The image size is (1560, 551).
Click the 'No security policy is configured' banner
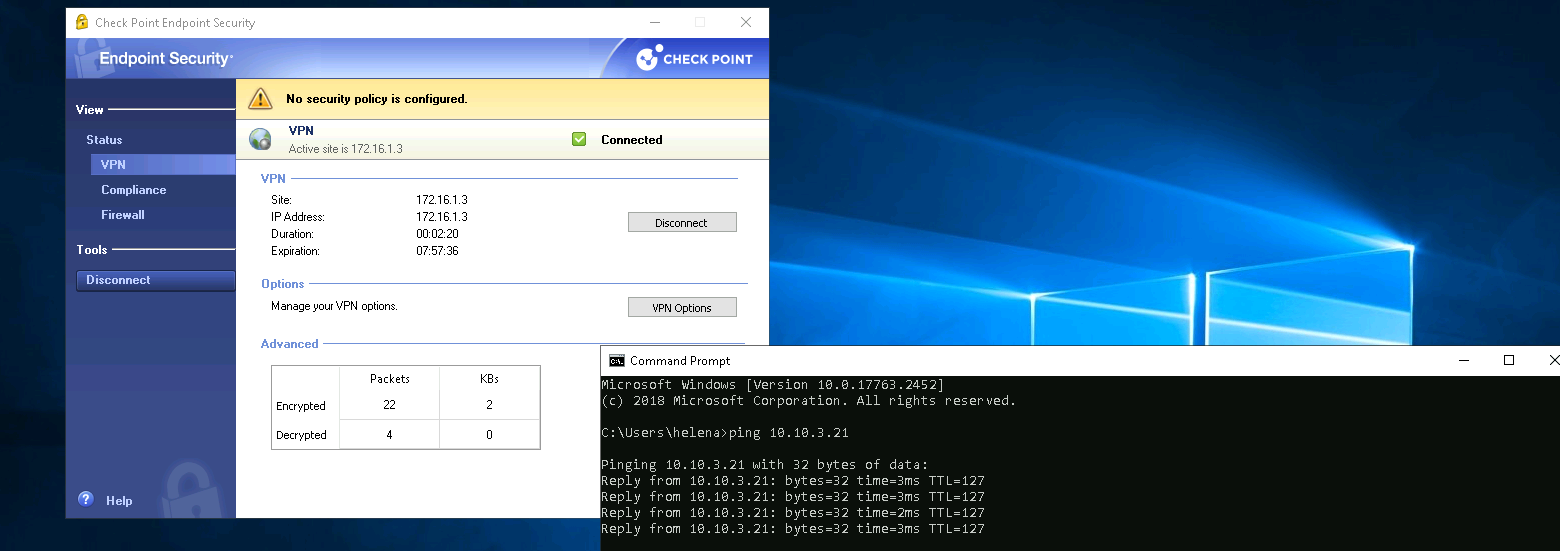[x=377, y=99]
